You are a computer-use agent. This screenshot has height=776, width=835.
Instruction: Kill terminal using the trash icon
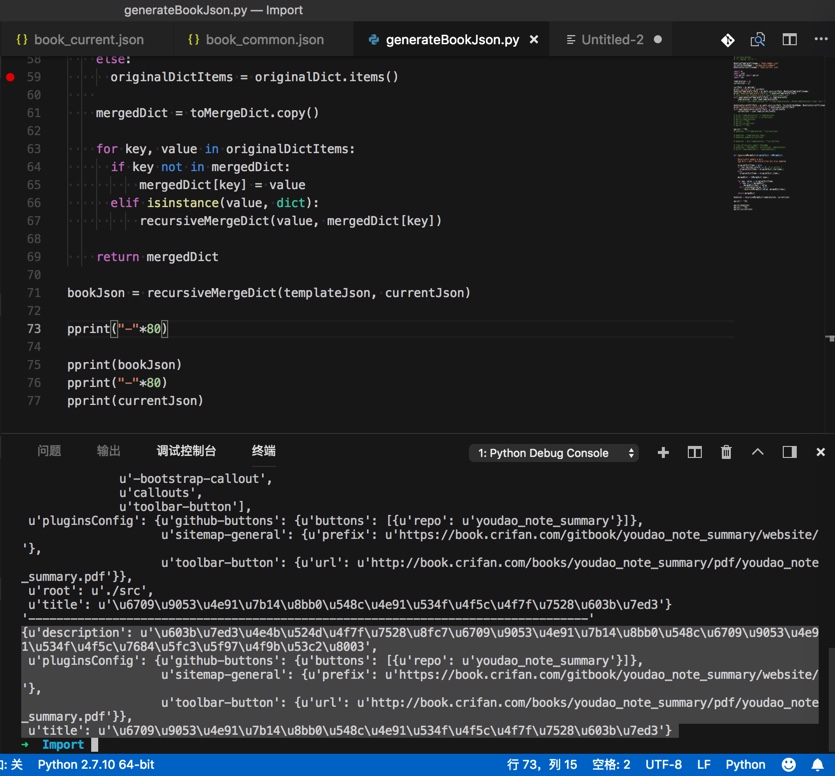727,453
